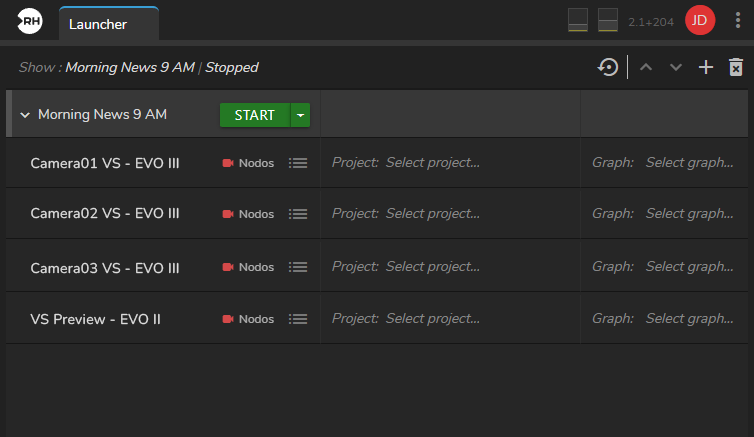Toggle the second layout panel indicator
The image size is (754, 437).
[x=608, y=21]
